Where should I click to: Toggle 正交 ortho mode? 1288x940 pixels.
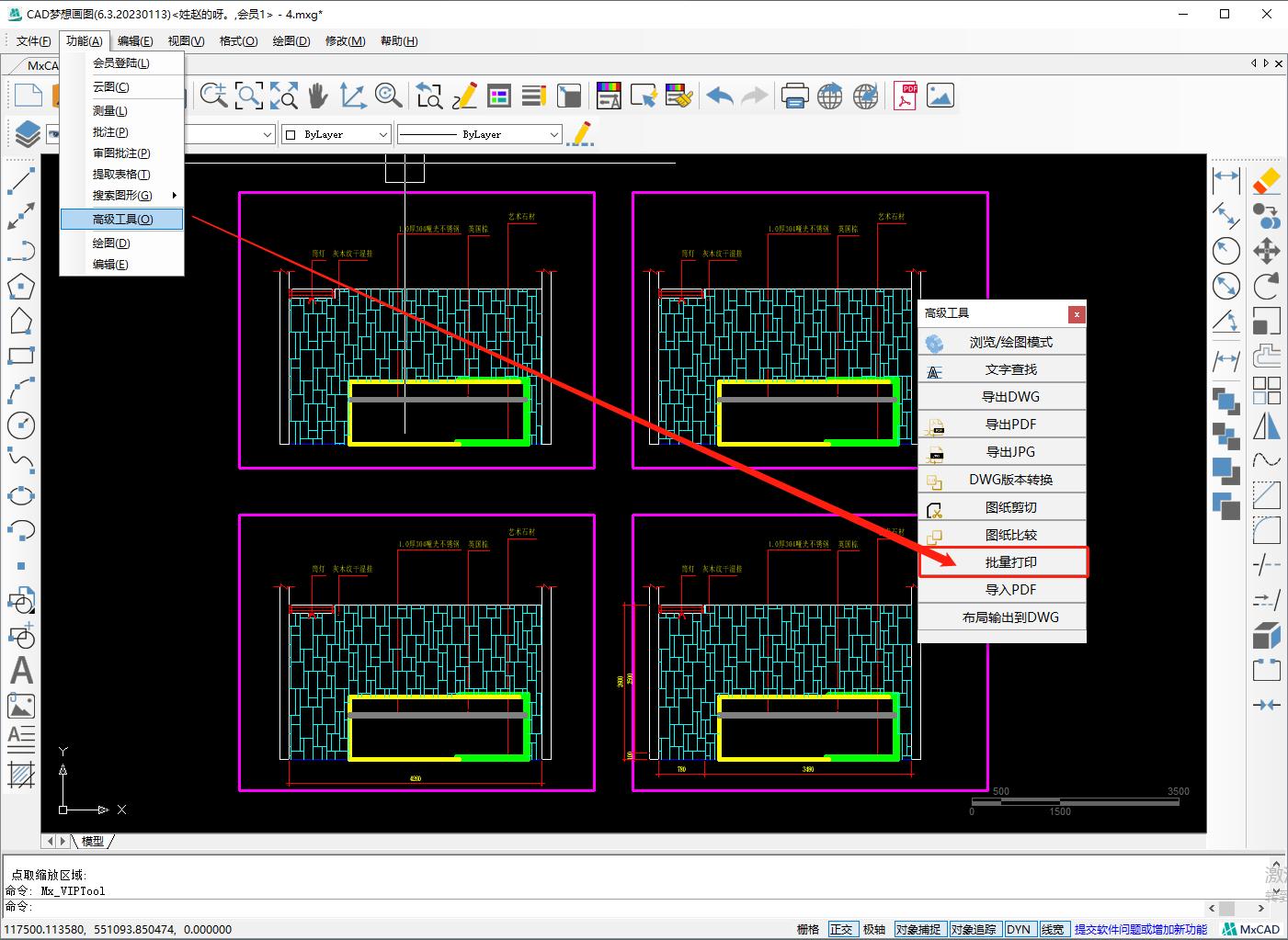click(x=841, y=929)
